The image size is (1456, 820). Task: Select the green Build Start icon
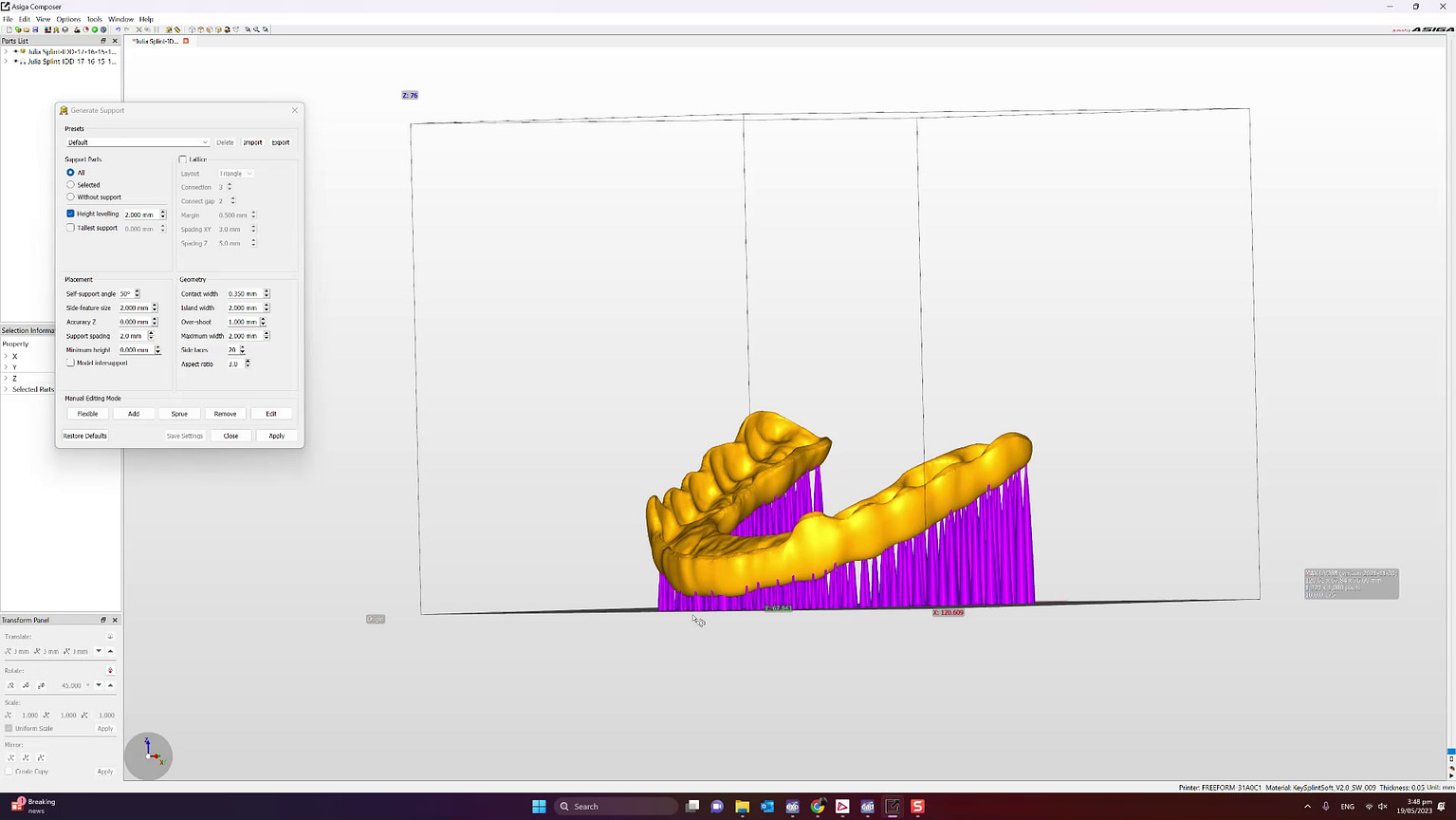coord(95,29)
